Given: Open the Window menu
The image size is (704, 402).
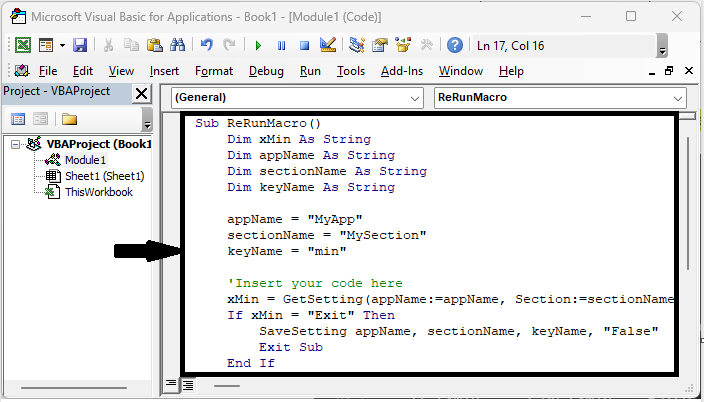Looking at the screenshot, I should [461, 71].
